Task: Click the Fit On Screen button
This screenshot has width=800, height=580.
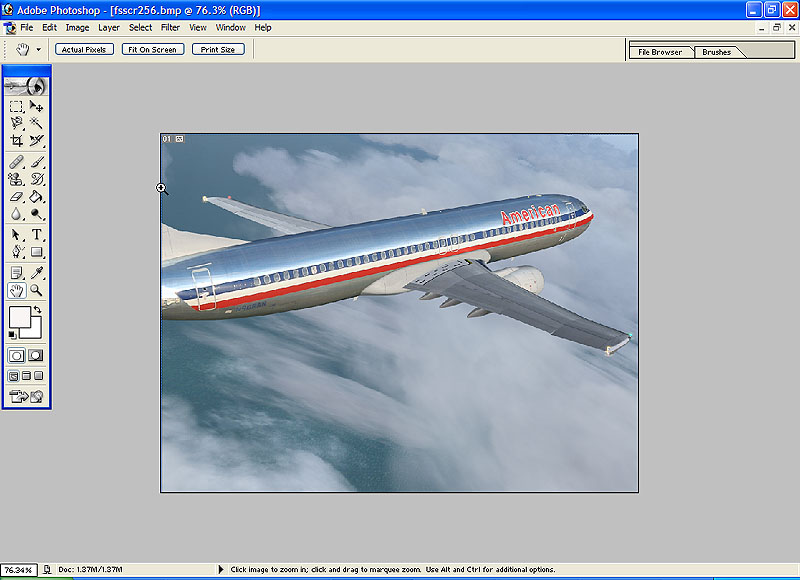Action: (153, 49)
